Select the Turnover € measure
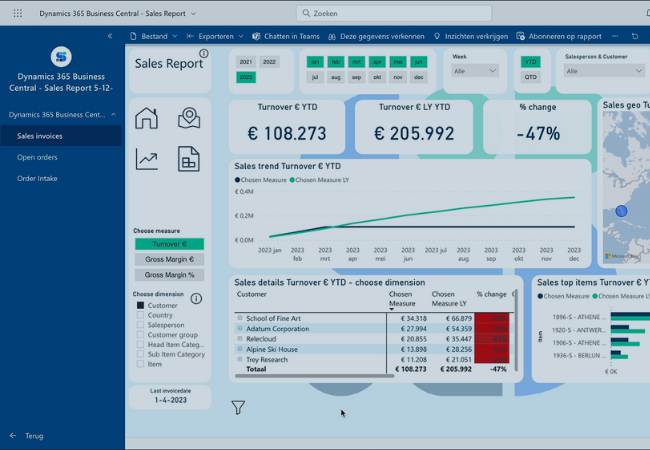Screen dimensions: 650x450 (170, 244)
